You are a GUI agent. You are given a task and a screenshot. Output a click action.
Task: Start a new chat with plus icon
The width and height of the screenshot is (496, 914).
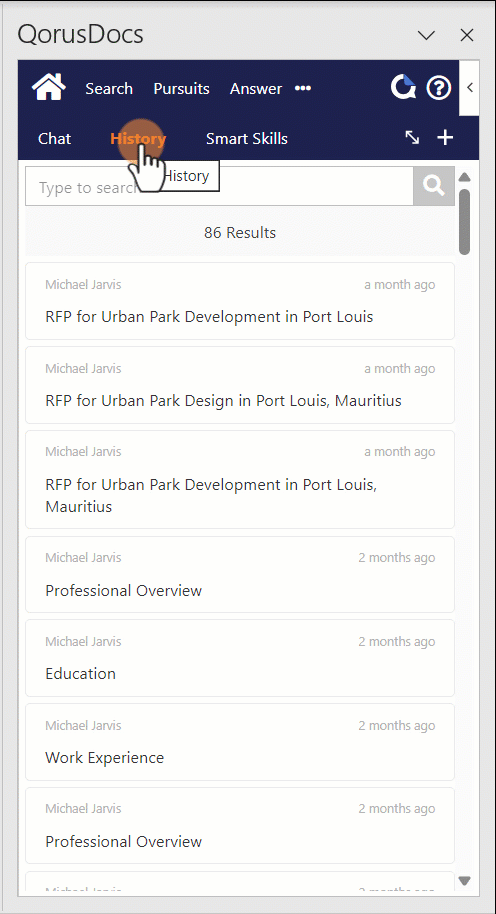[445, 138]
